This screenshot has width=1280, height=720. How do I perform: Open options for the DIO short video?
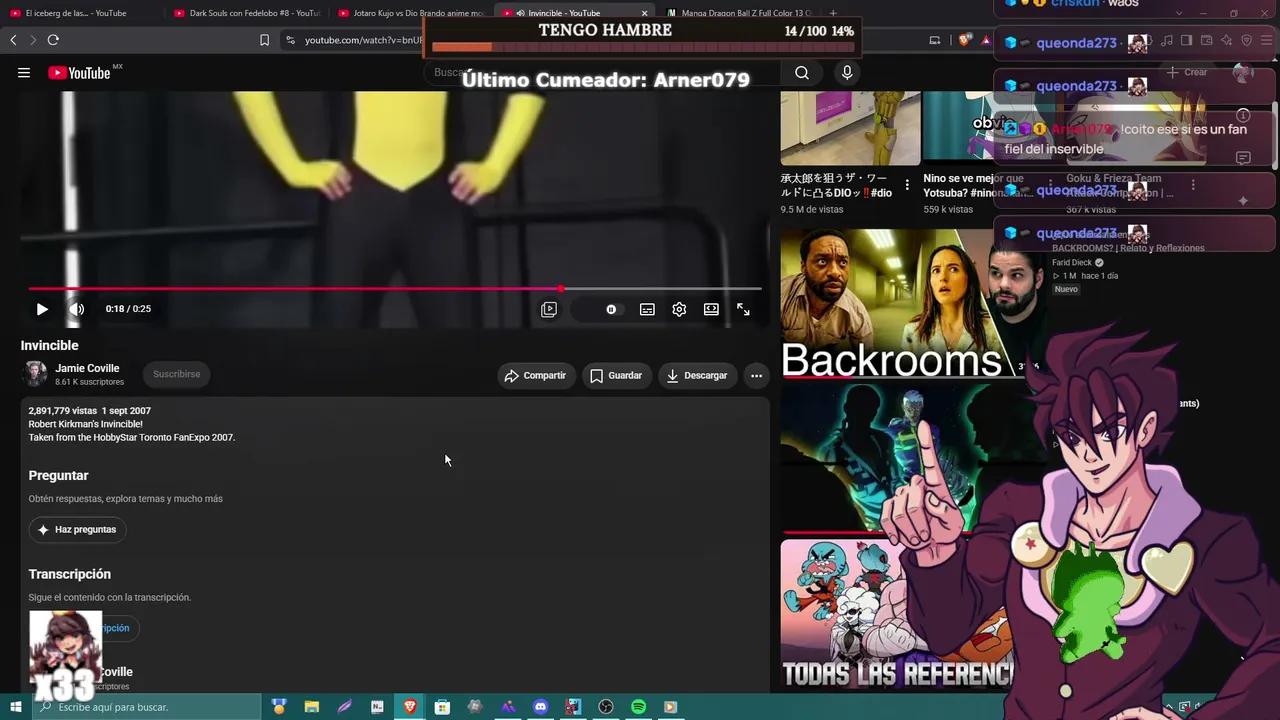(907, 185)
